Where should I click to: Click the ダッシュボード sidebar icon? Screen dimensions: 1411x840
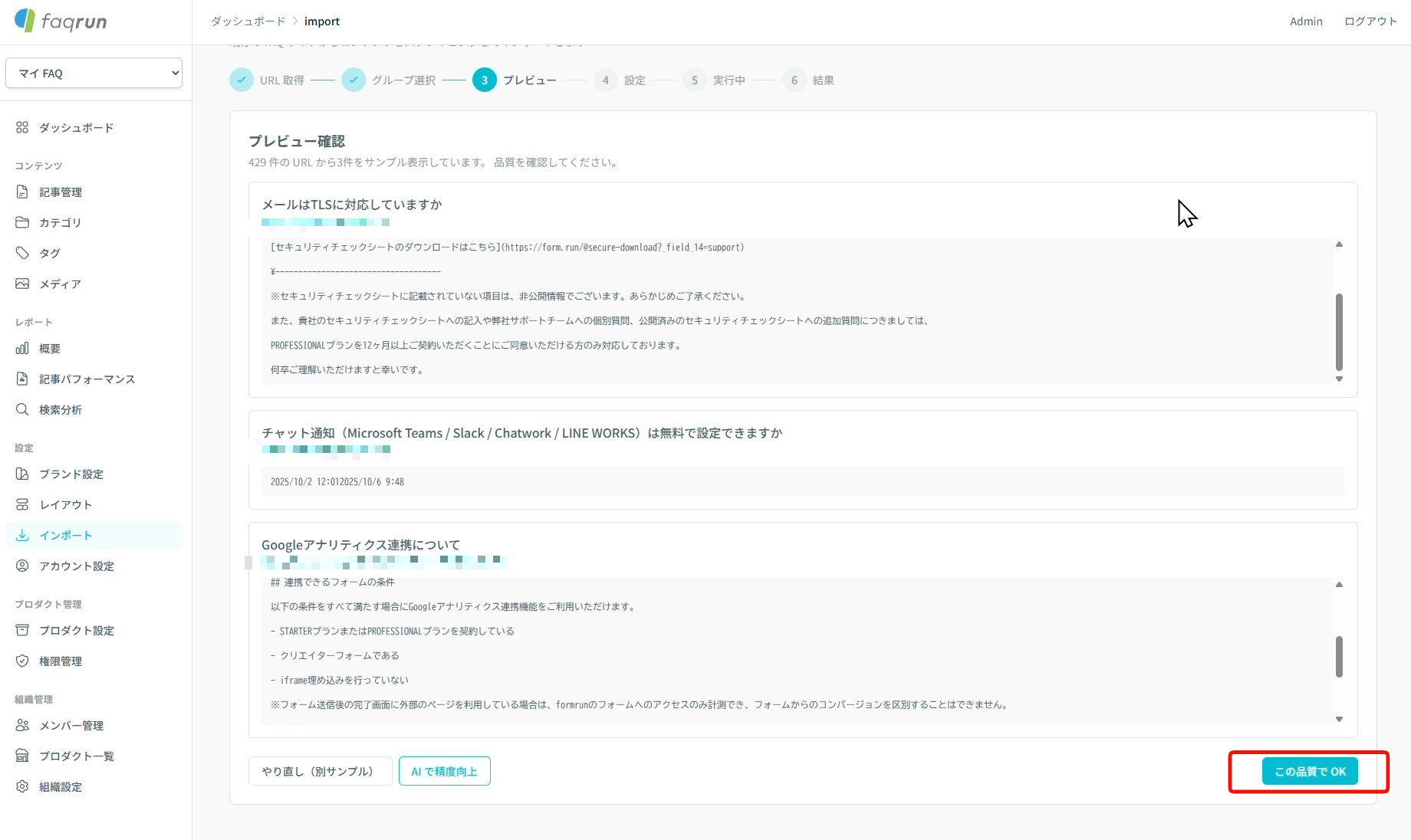(22, 128)
